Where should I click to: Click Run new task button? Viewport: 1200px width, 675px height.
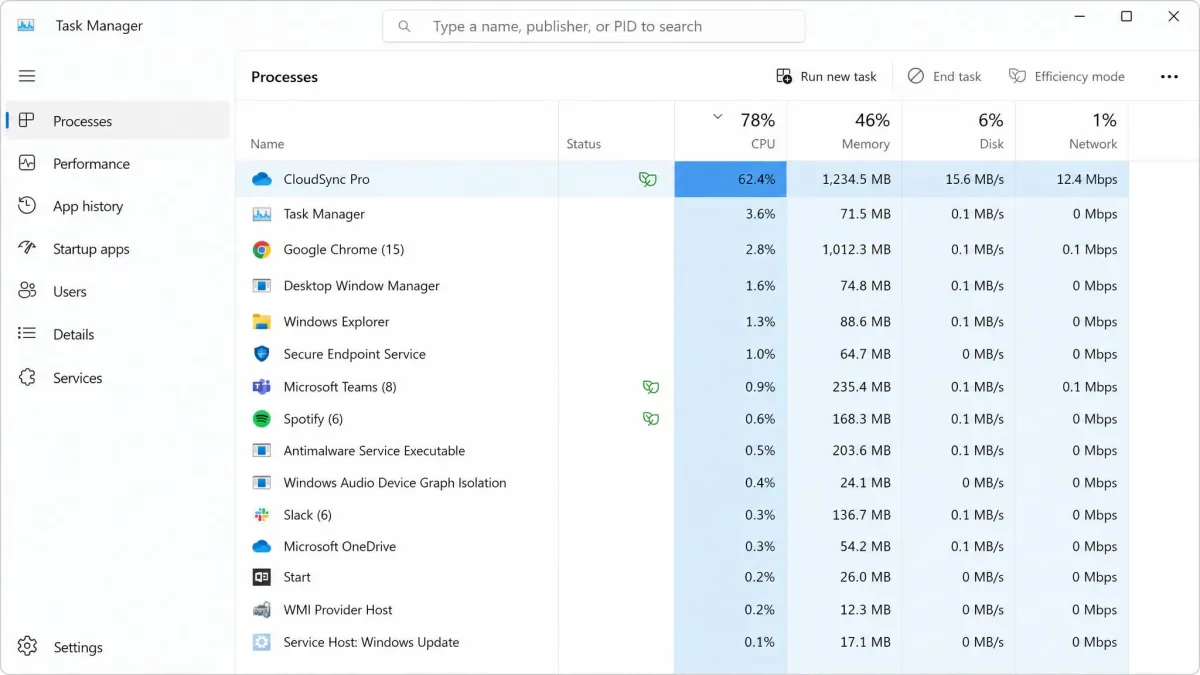tap(827, 77)
